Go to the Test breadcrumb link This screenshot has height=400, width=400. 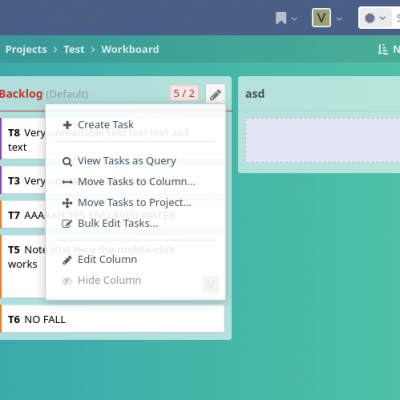(x=74, y=49)
